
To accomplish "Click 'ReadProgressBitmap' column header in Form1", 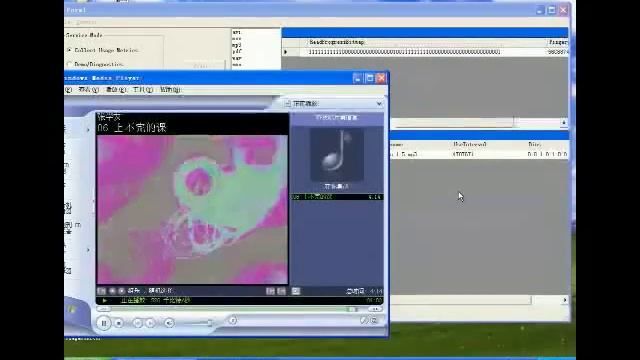I will [x=337, y=42].
